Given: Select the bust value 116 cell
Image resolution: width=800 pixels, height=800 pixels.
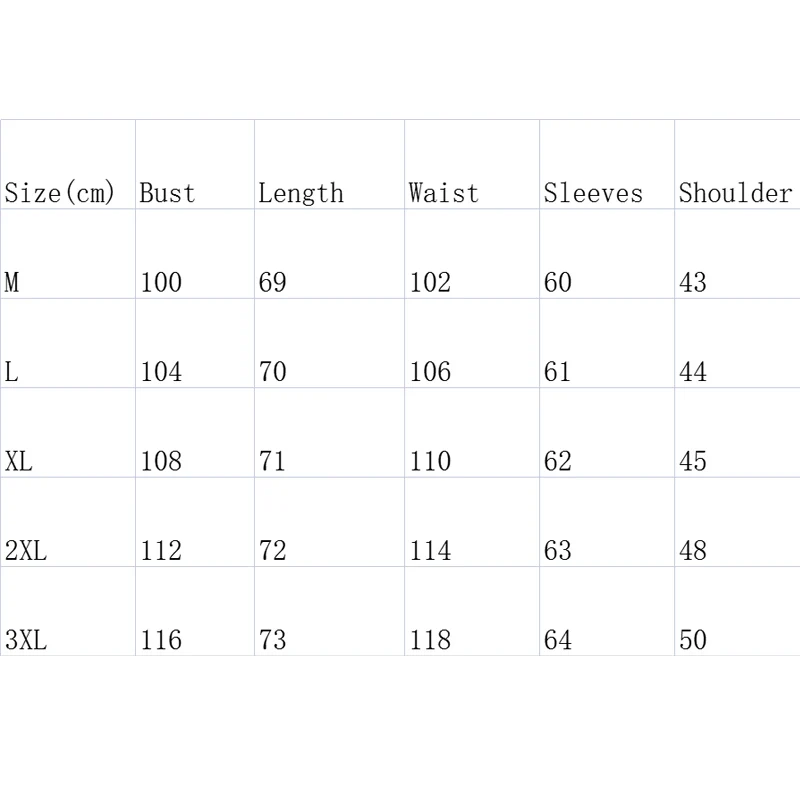Looking at the screenshot, I should pyautogui.click(x=195, y=611).
